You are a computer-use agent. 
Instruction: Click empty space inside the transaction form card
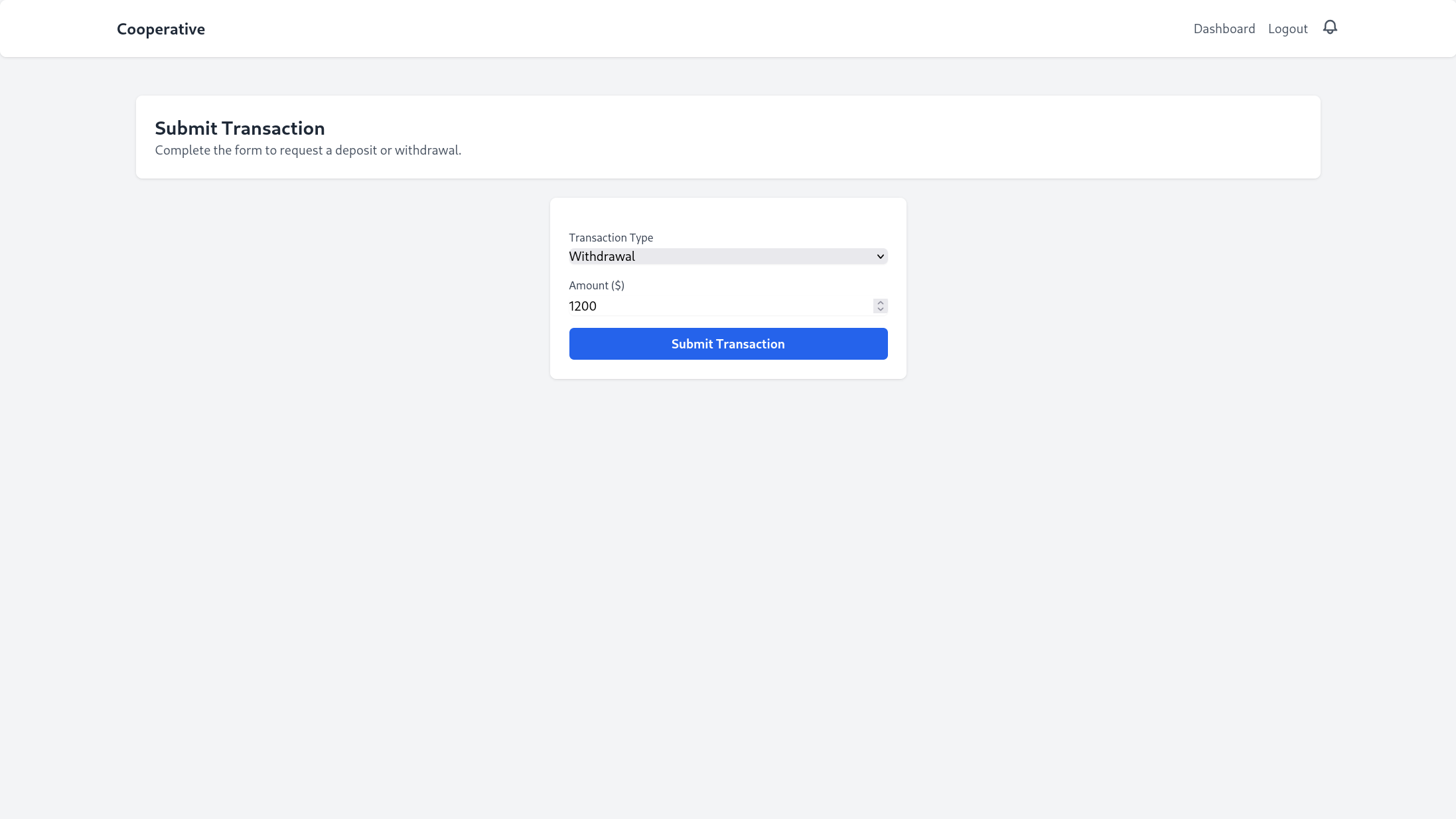tap(727, 215)
